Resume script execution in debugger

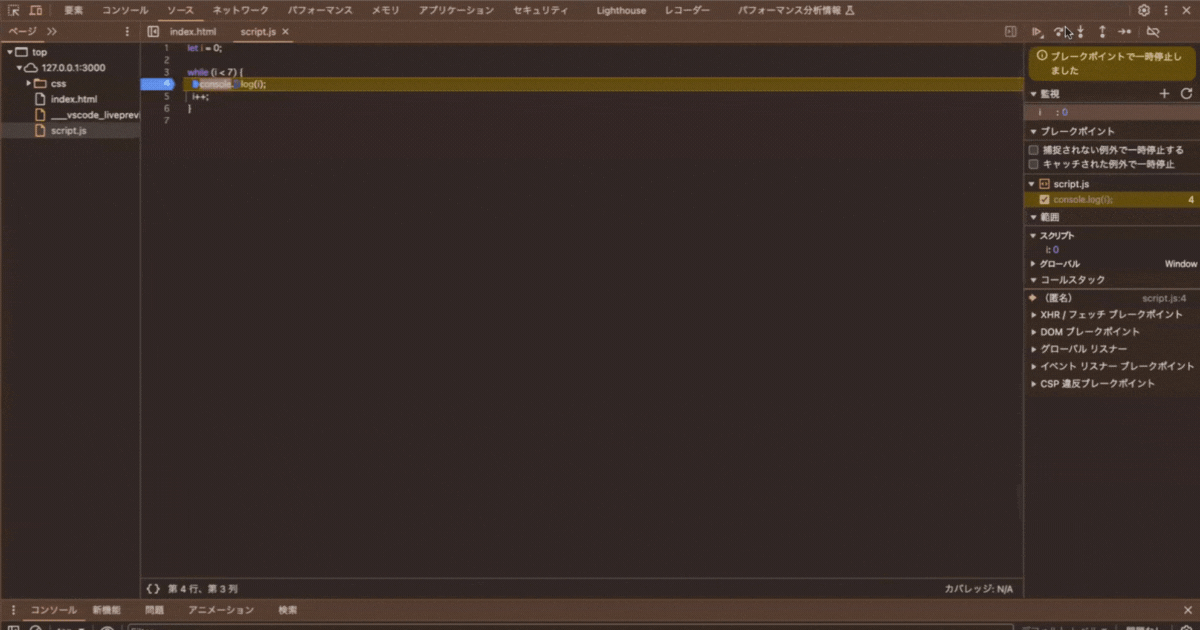[1038, 32]
